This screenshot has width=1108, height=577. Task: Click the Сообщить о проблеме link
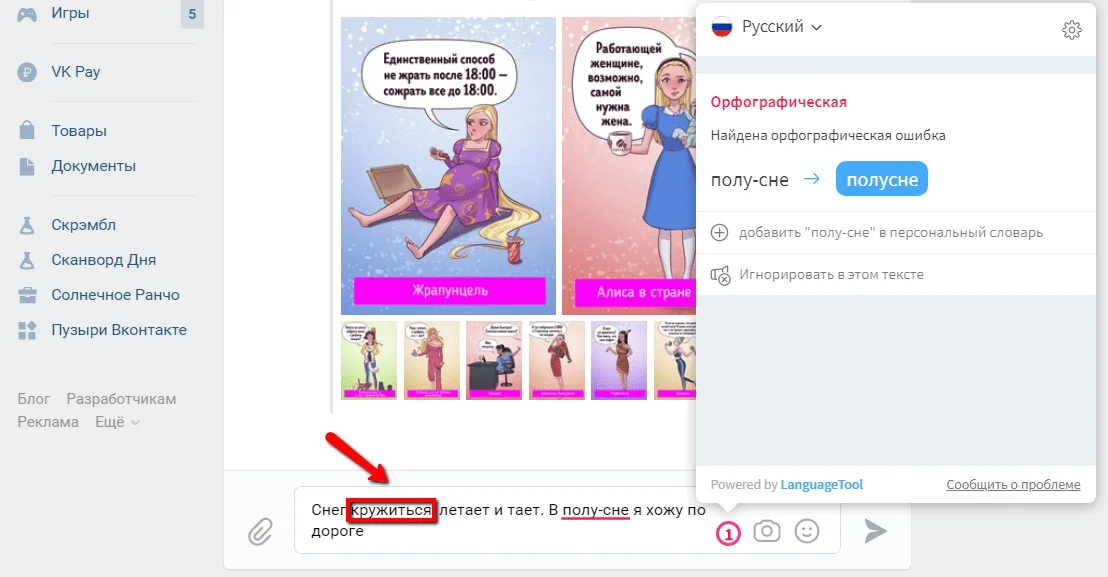coord(1013,484)
